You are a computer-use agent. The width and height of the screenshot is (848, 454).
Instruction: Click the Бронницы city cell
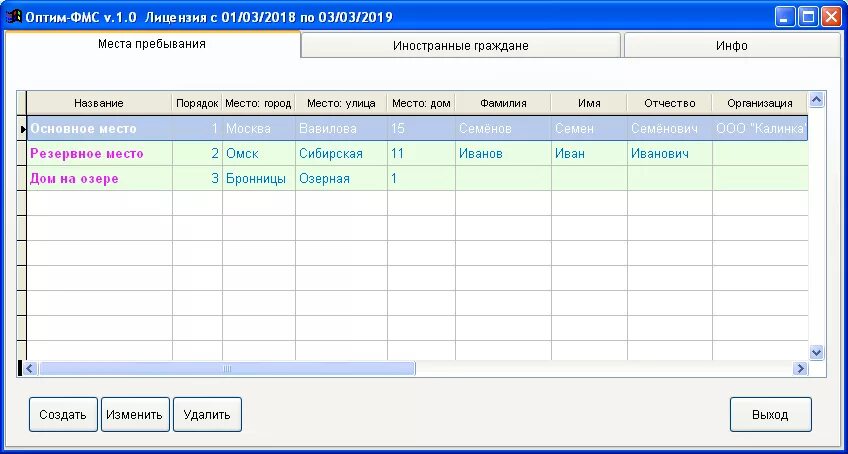(259, 179)
